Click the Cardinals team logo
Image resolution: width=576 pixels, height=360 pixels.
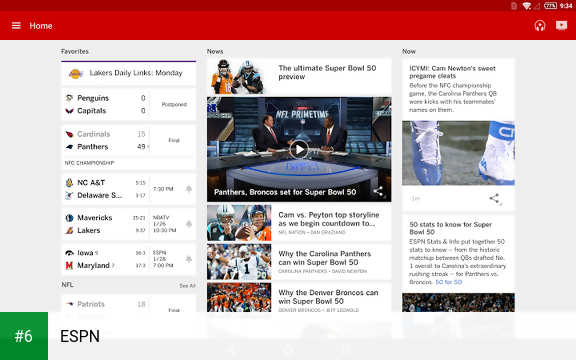tap(69, 134)
